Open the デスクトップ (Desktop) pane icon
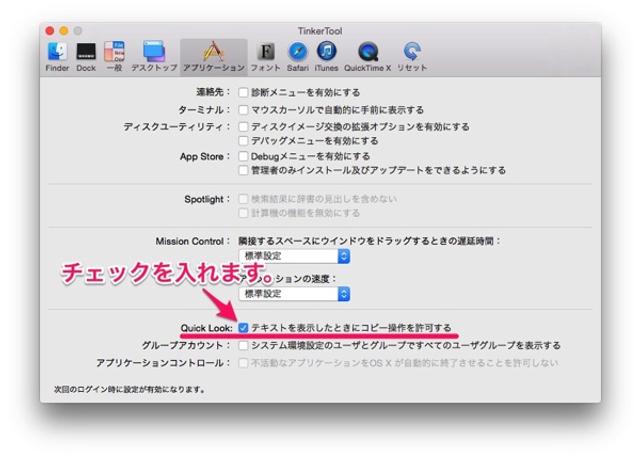Image resolution: width=640 pixels, height=459 pixels. 154,52
